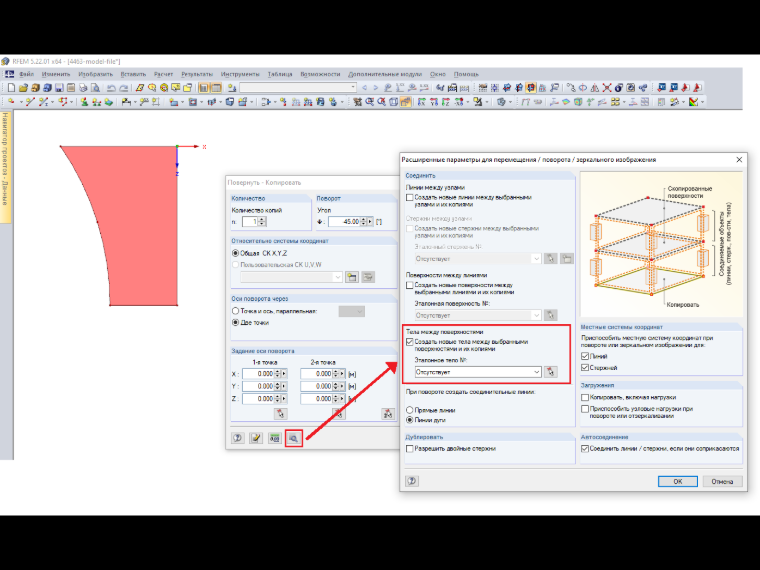Click the Отмена button
This screenshot has height=570, width=760.
(722, 481)
